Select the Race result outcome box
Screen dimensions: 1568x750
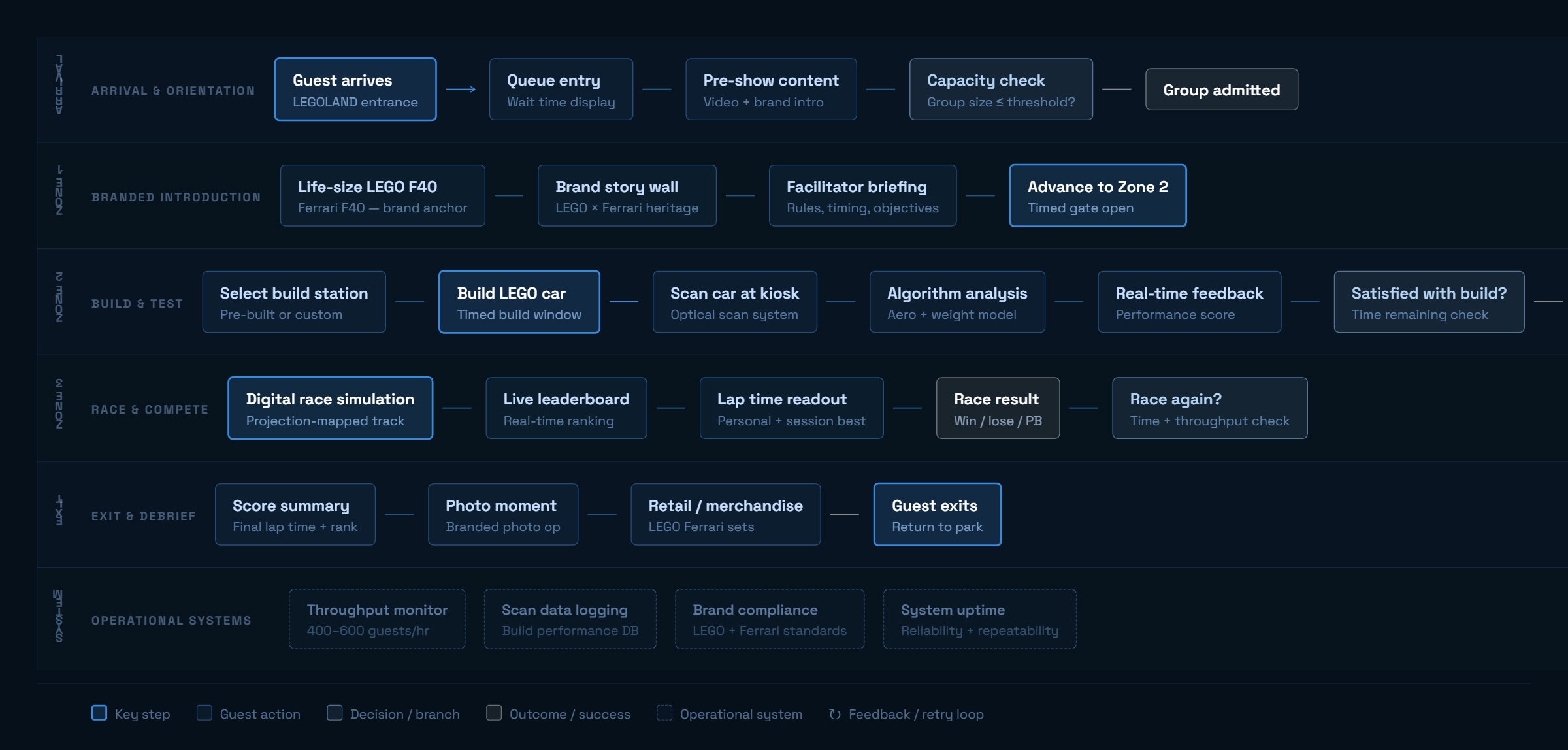[998, 408]
